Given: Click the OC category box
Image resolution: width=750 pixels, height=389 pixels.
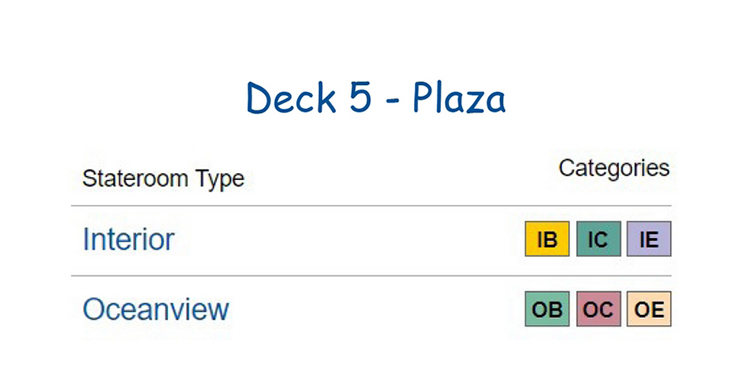Looking at the screenshot, I should coord(598,309).
